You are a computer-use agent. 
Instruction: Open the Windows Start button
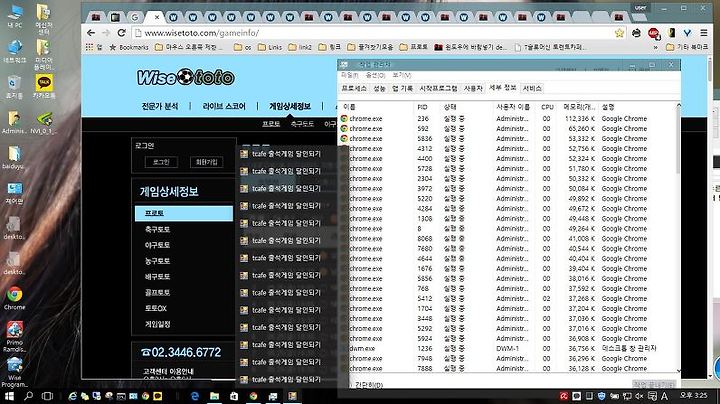(x=9, y=396)
